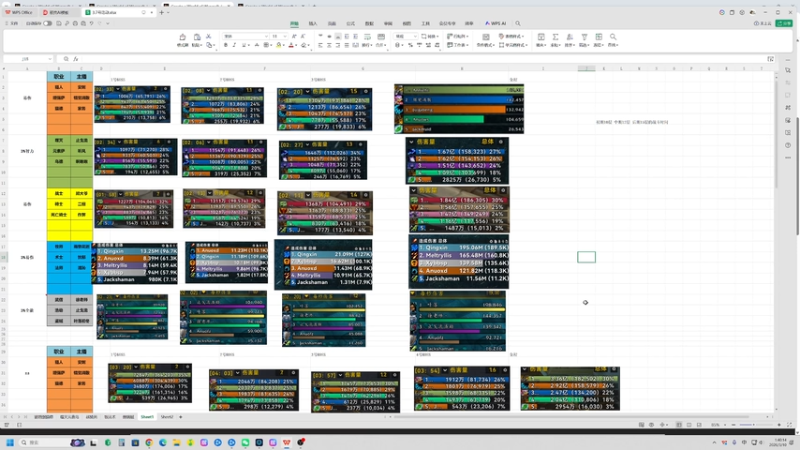
Task: Click the insert function fx icon
Action: pyautogui.click(x=76, y=59)
